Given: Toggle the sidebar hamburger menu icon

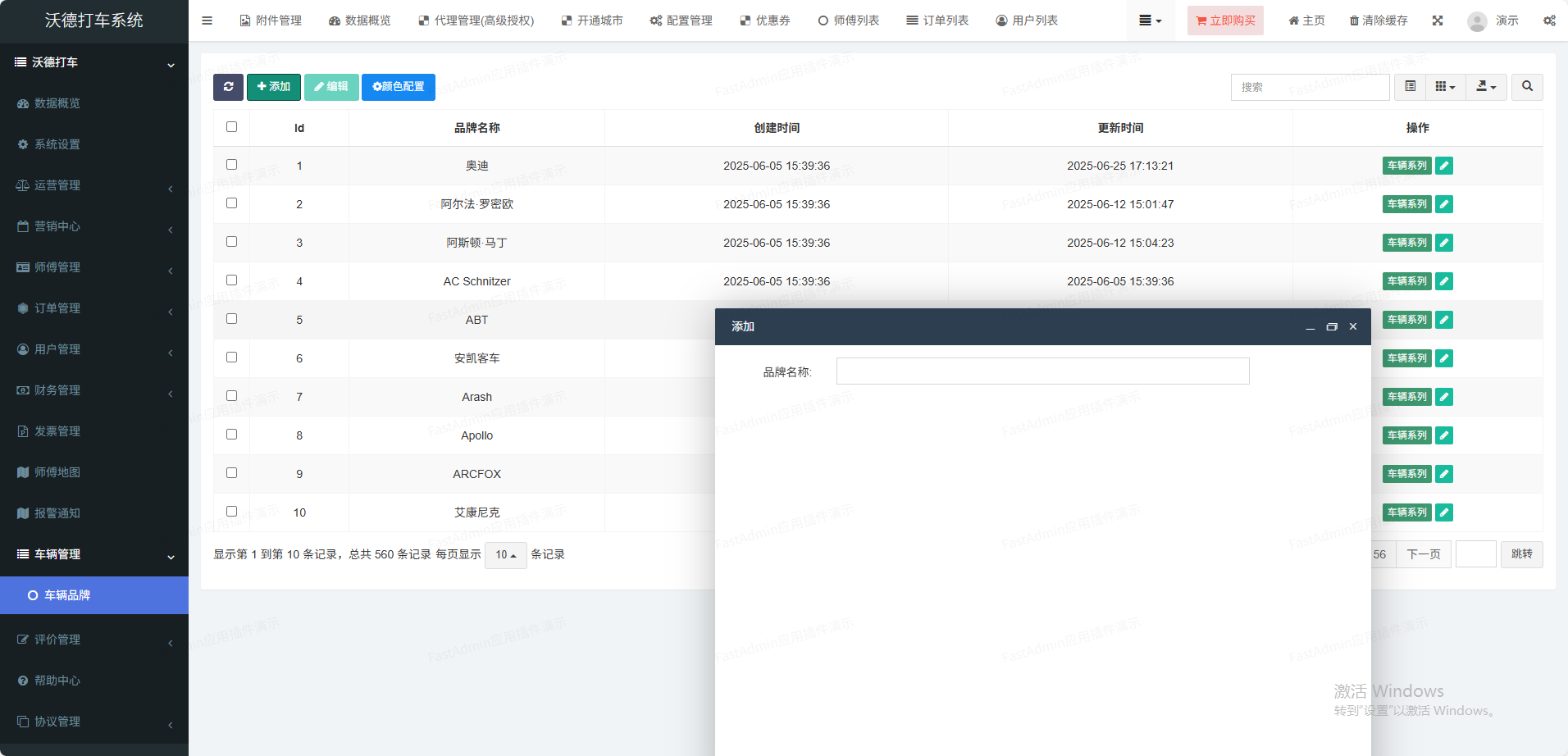Looking at the screenshot, I should point(207,20).
